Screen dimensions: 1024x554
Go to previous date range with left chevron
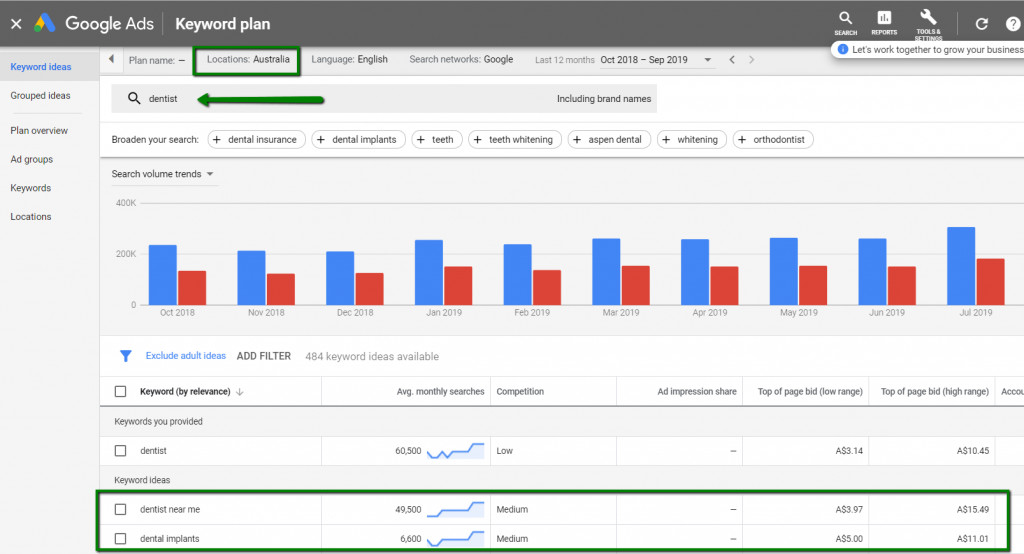point(732,59)
